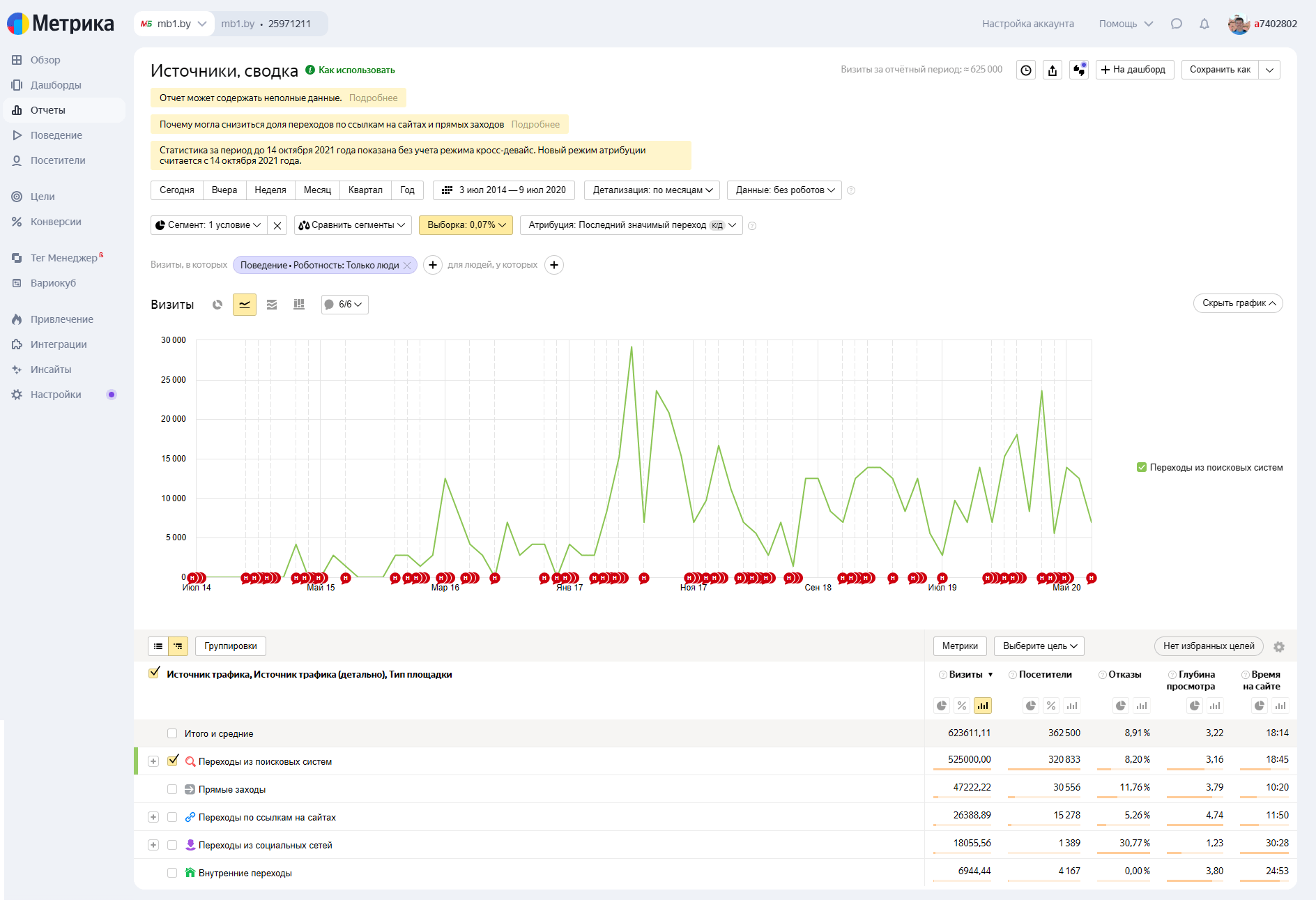Switch to stacked area chart icon
This screenshot has height=900, width=1316.
pyautogui.click(x=272, y=305)
